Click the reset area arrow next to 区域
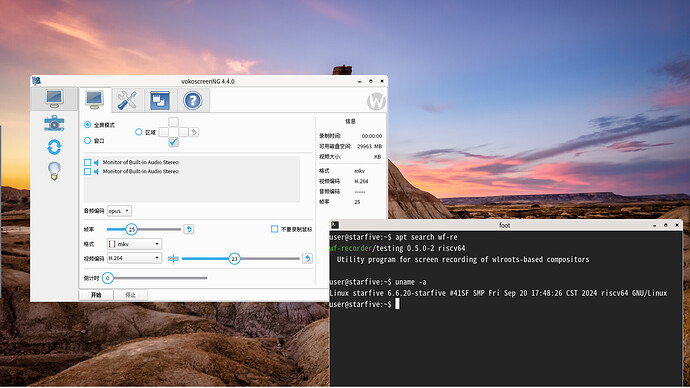The image size is (690, 388). (x=194, y=132)
